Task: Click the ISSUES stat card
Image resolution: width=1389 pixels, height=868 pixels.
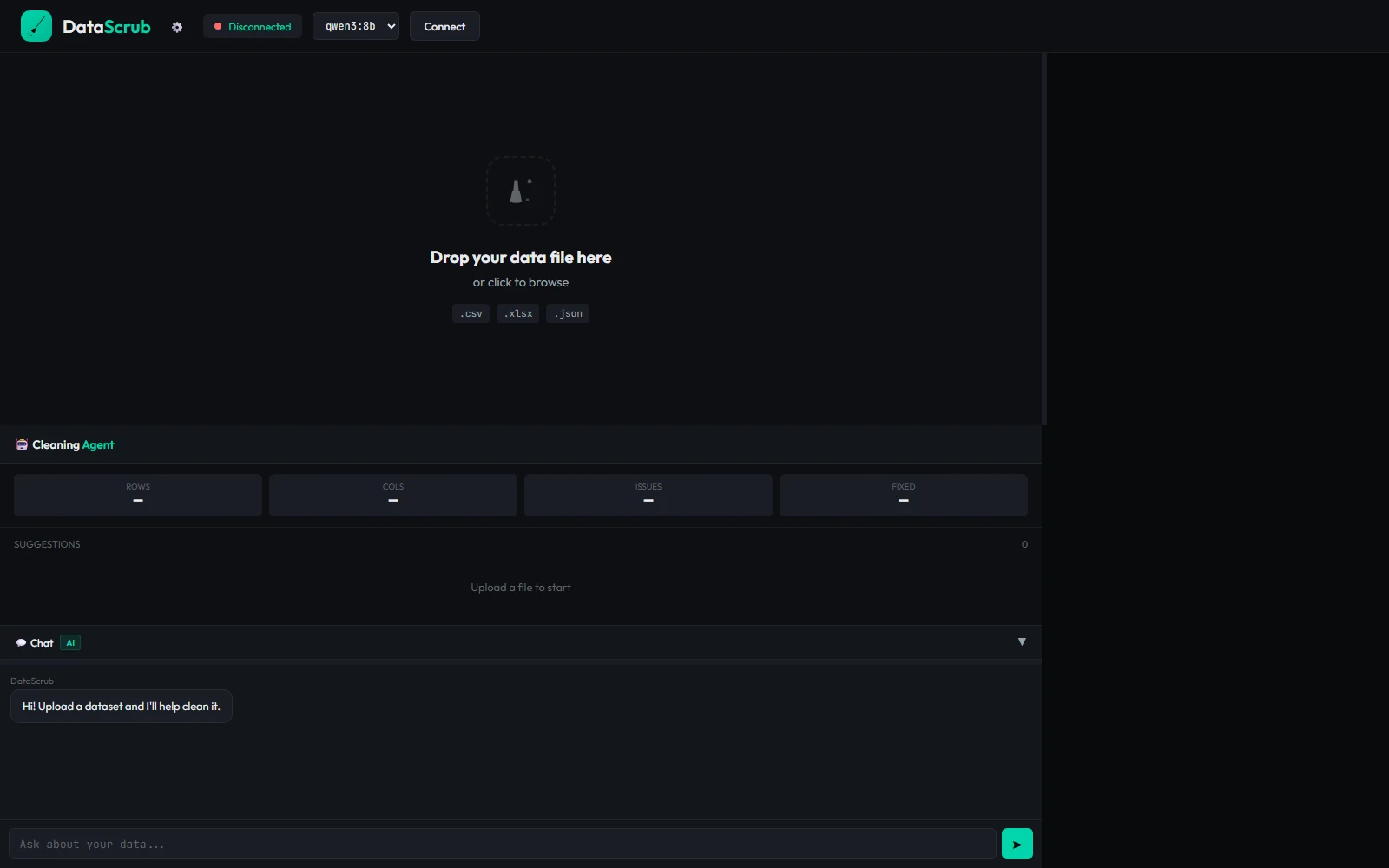Action: (x=648, y=495)
